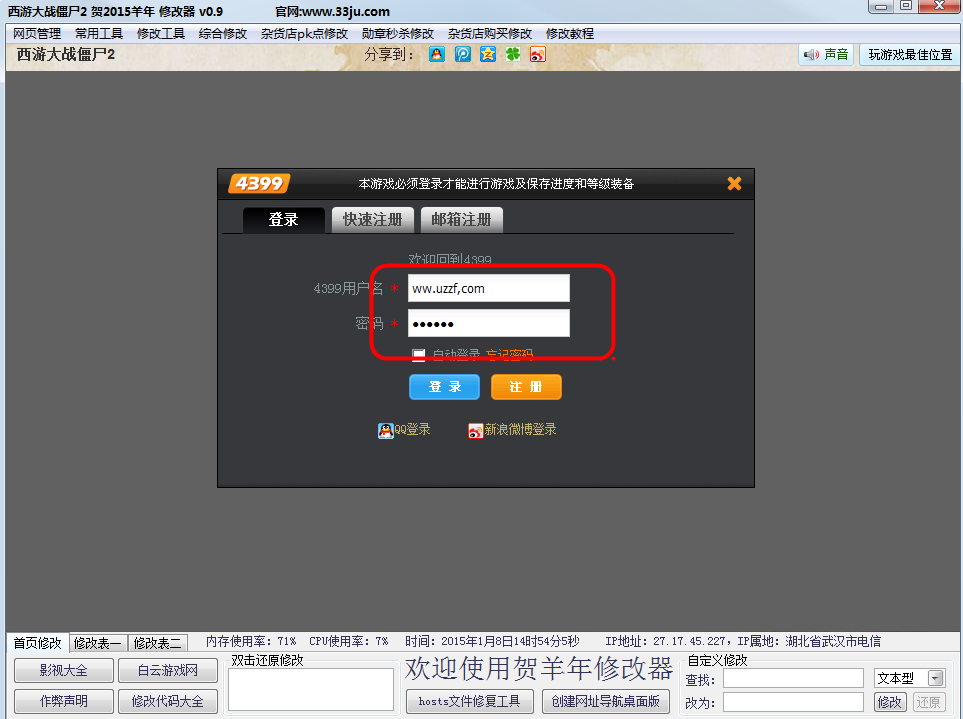Screen dimensions: 963x719
Task: Click the 玩游戏最佳位置 button
Action: pyautogui.click(x=910, y=55)
